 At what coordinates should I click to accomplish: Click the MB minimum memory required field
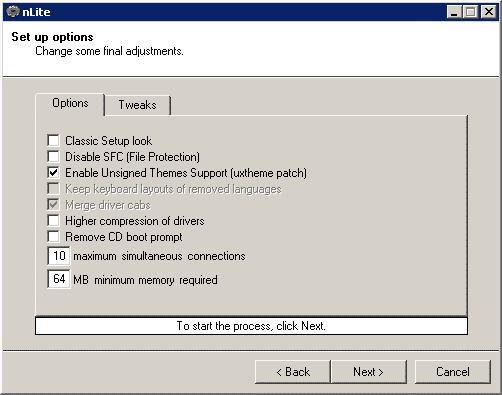[59, 279]
